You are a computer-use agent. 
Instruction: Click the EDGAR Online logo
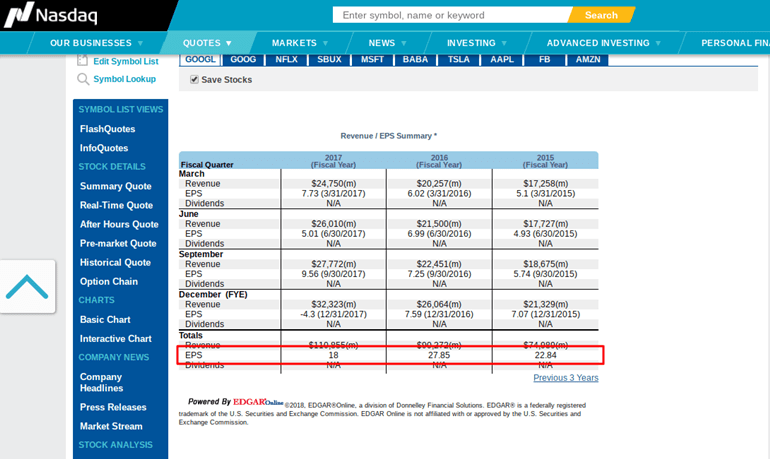click(x=258, y=402)
